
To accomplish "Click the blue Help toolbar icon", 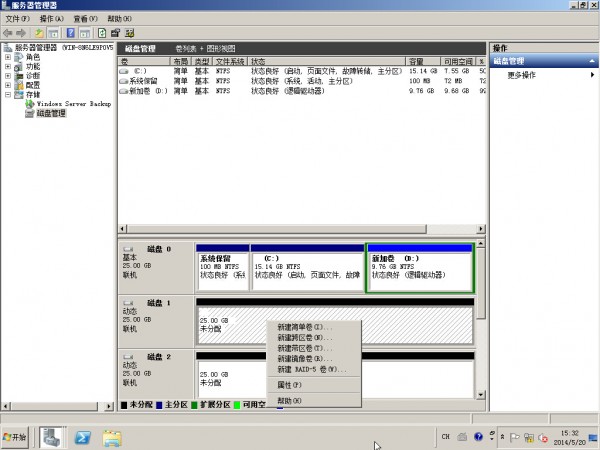I will (x=71, y=33).
